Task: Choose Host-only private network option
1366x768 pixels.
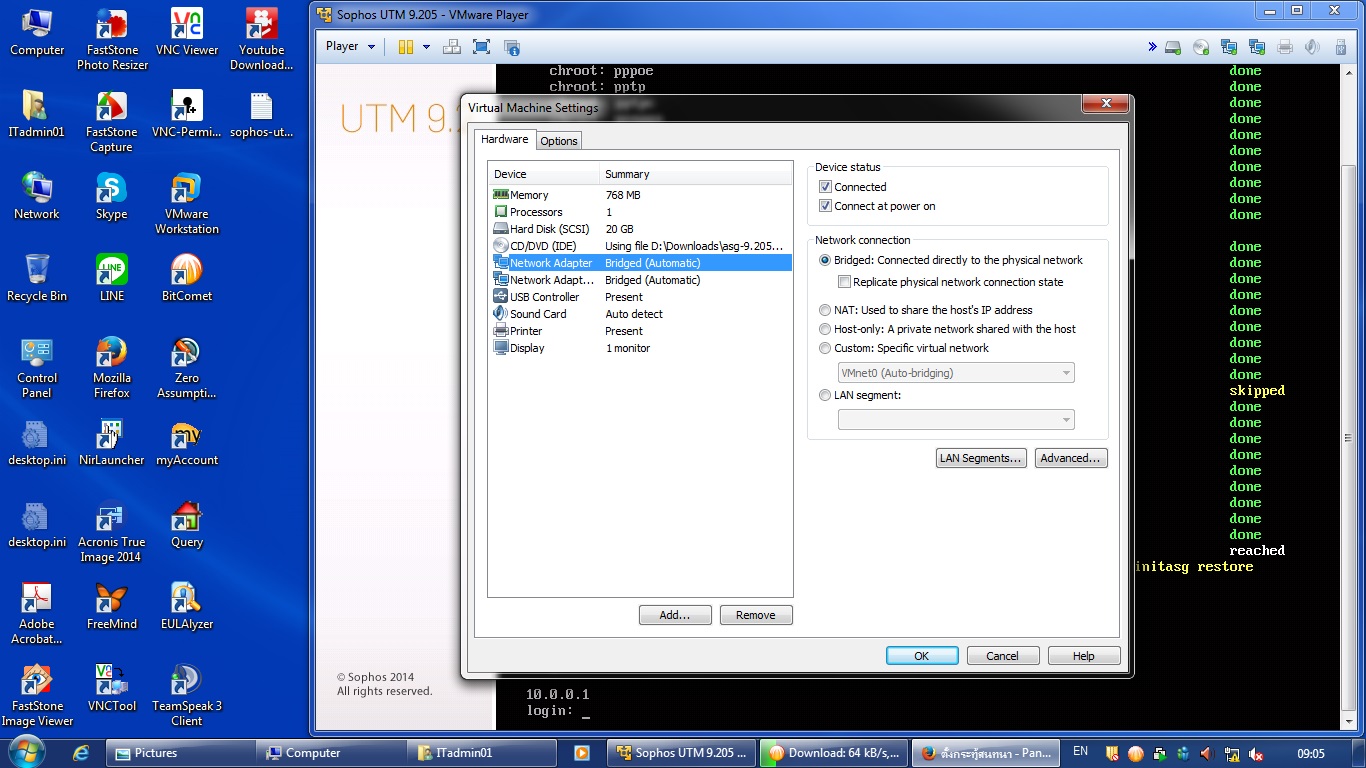Action: point(825,329)
